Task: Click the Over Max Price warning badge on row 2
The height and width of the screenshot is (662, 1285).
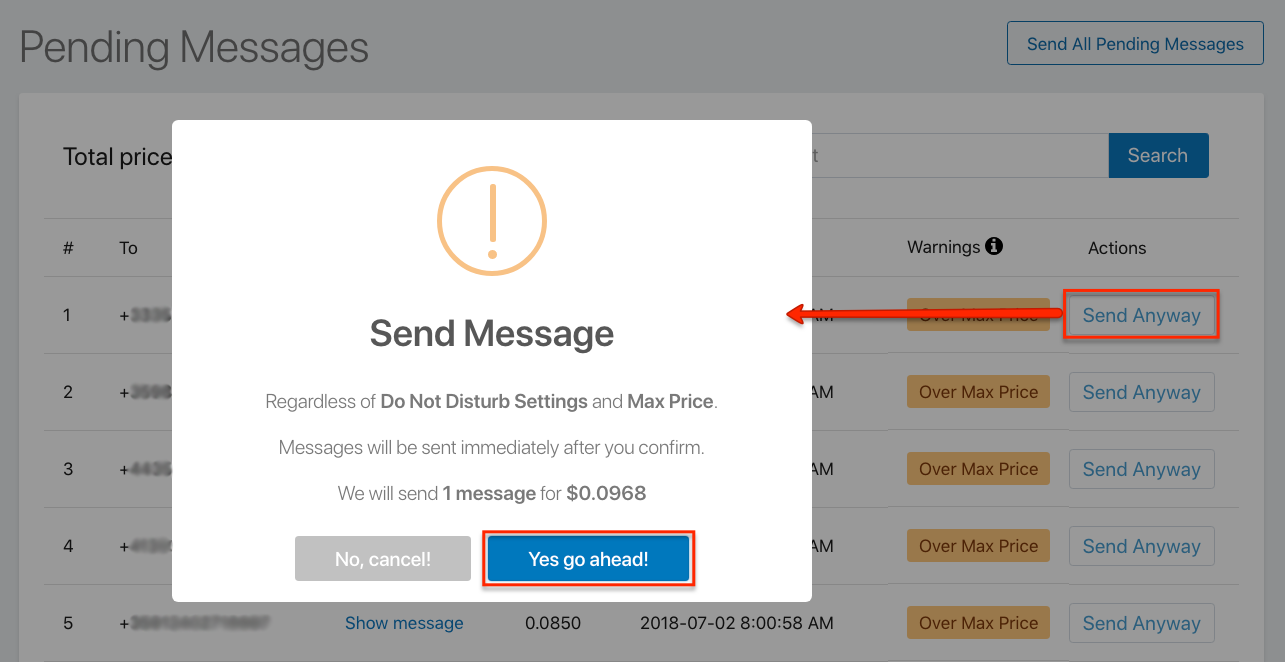Action: 978,392
